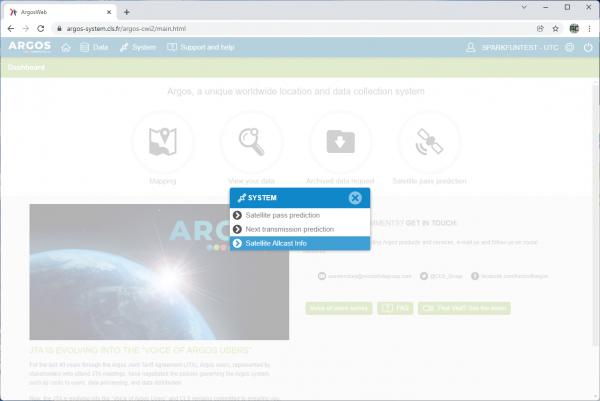
Task: Reload the page with refresh icon
Action: (x=41, y=29)
